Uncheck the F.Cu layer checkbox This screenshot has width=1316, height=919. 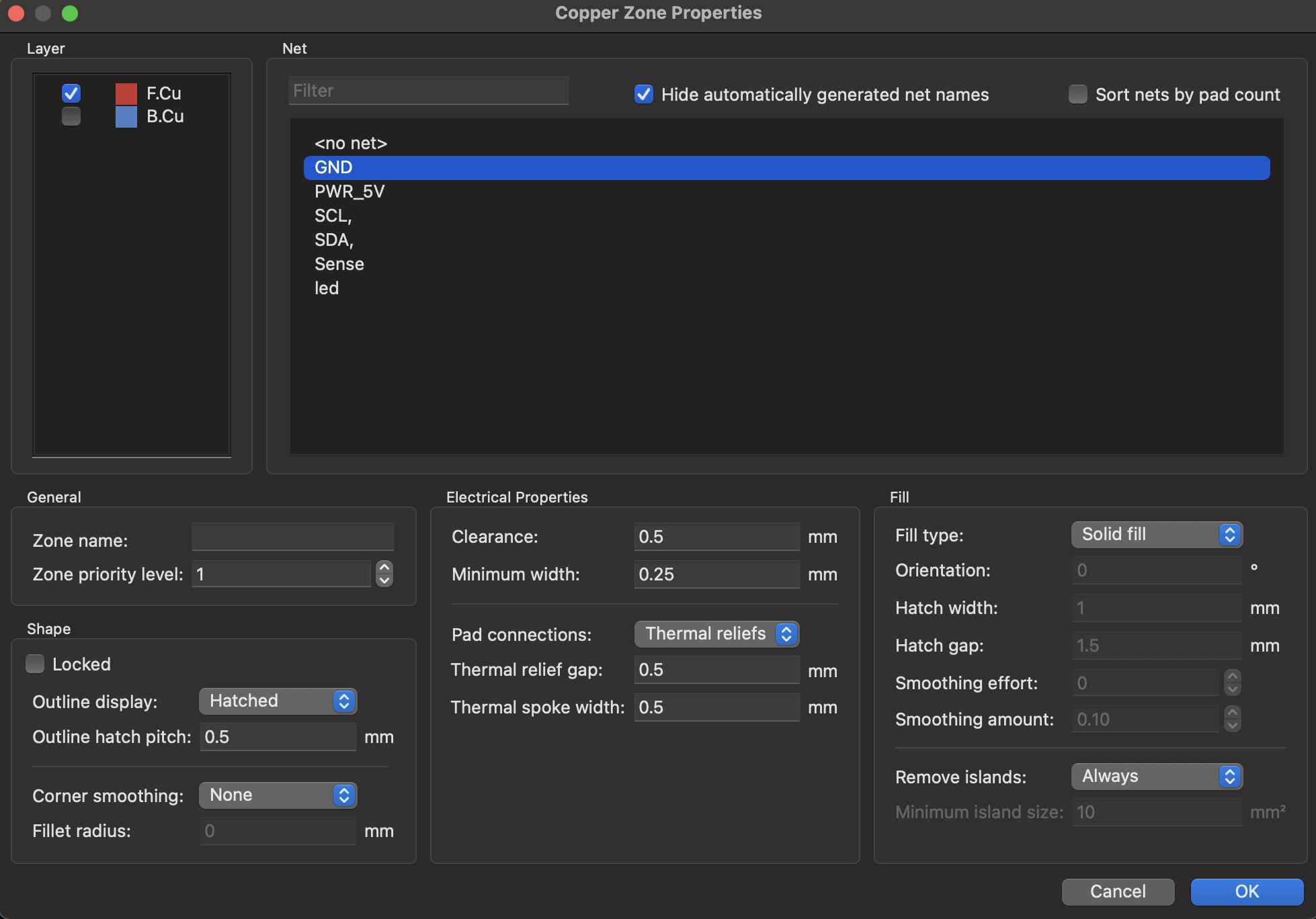click(71, 93)
